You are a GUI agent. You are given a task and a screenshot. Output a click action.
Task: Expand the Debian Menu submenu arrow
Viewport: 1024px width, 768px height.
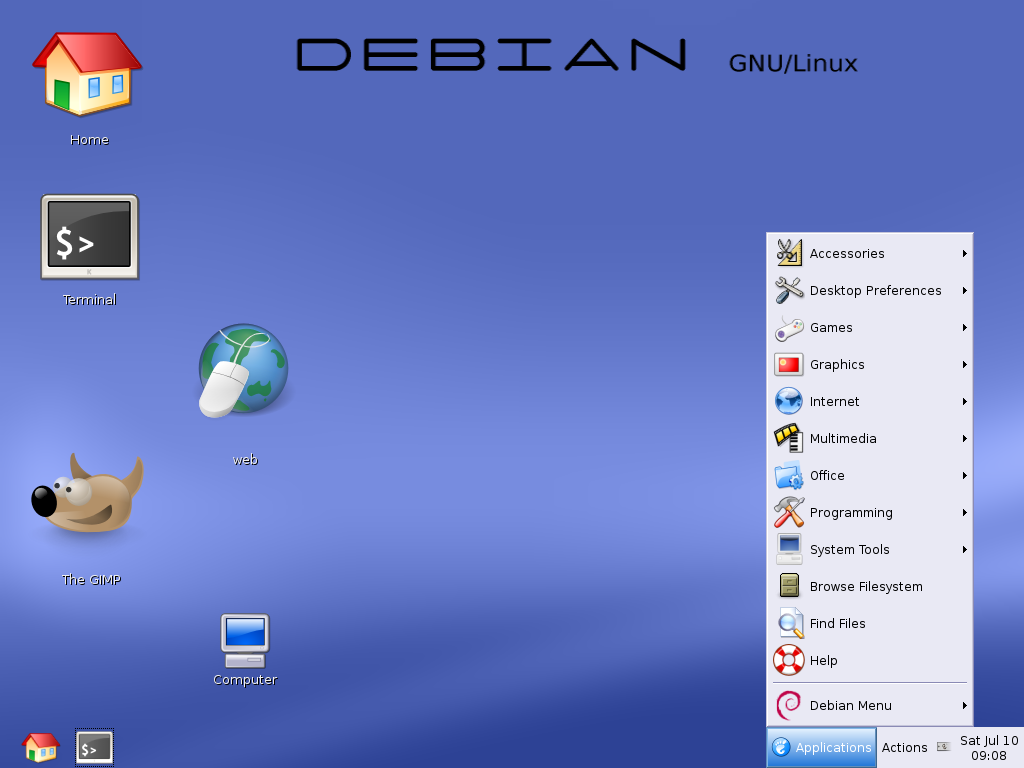coord(964,705)
